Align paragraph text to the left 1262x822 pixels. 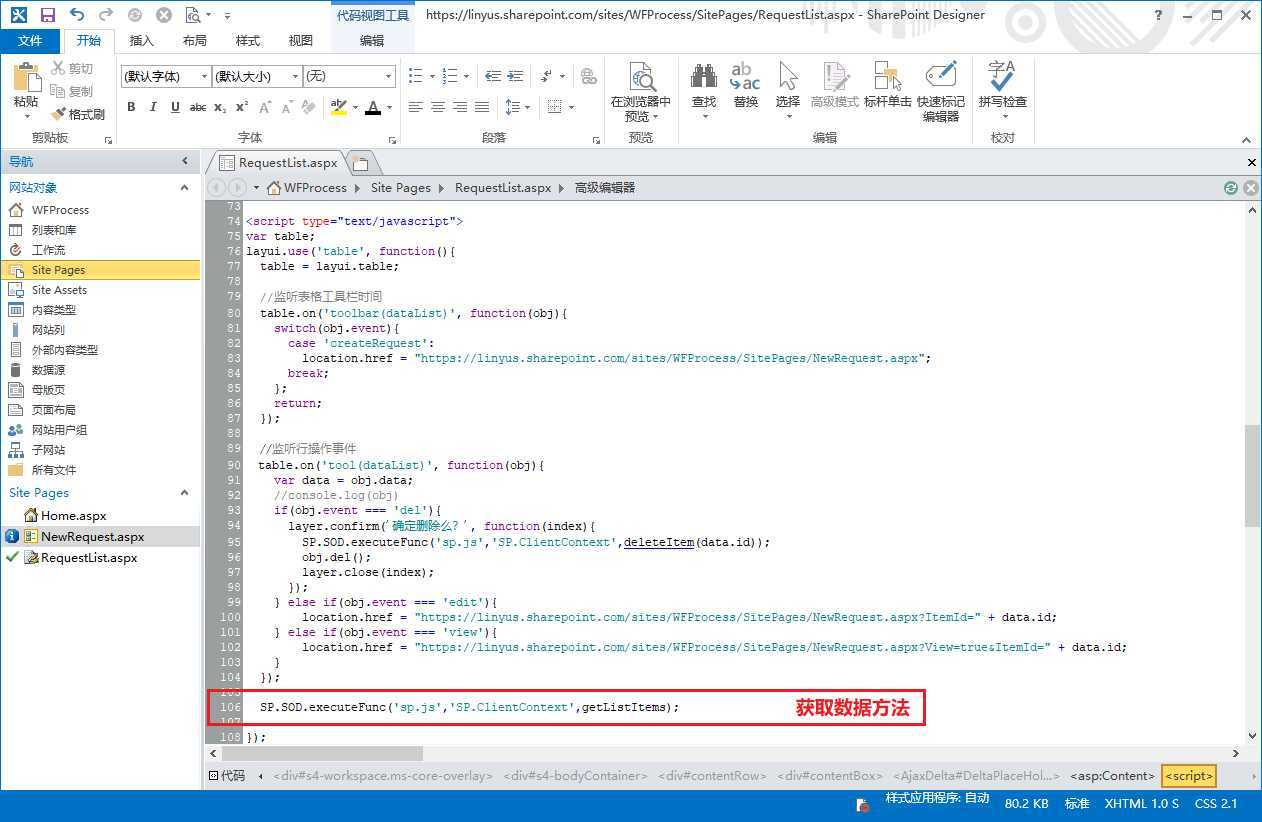(415, 107)
